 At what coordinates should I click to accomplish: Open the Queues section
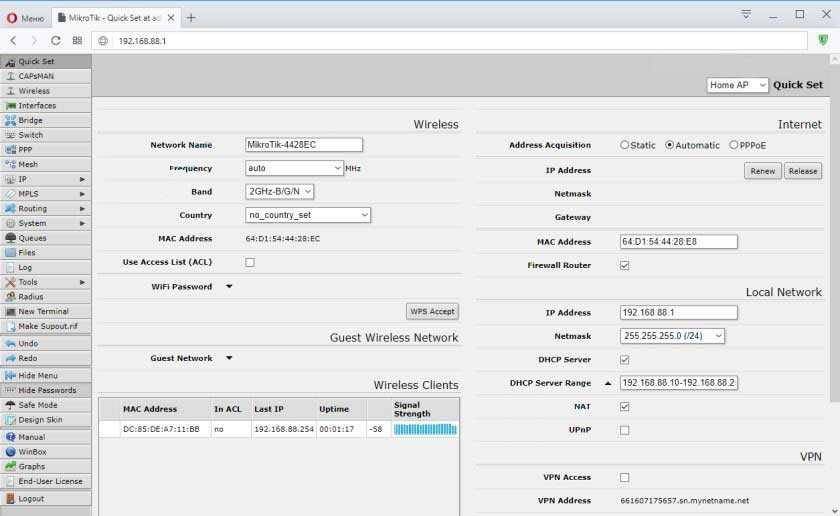tap(32, 238)
